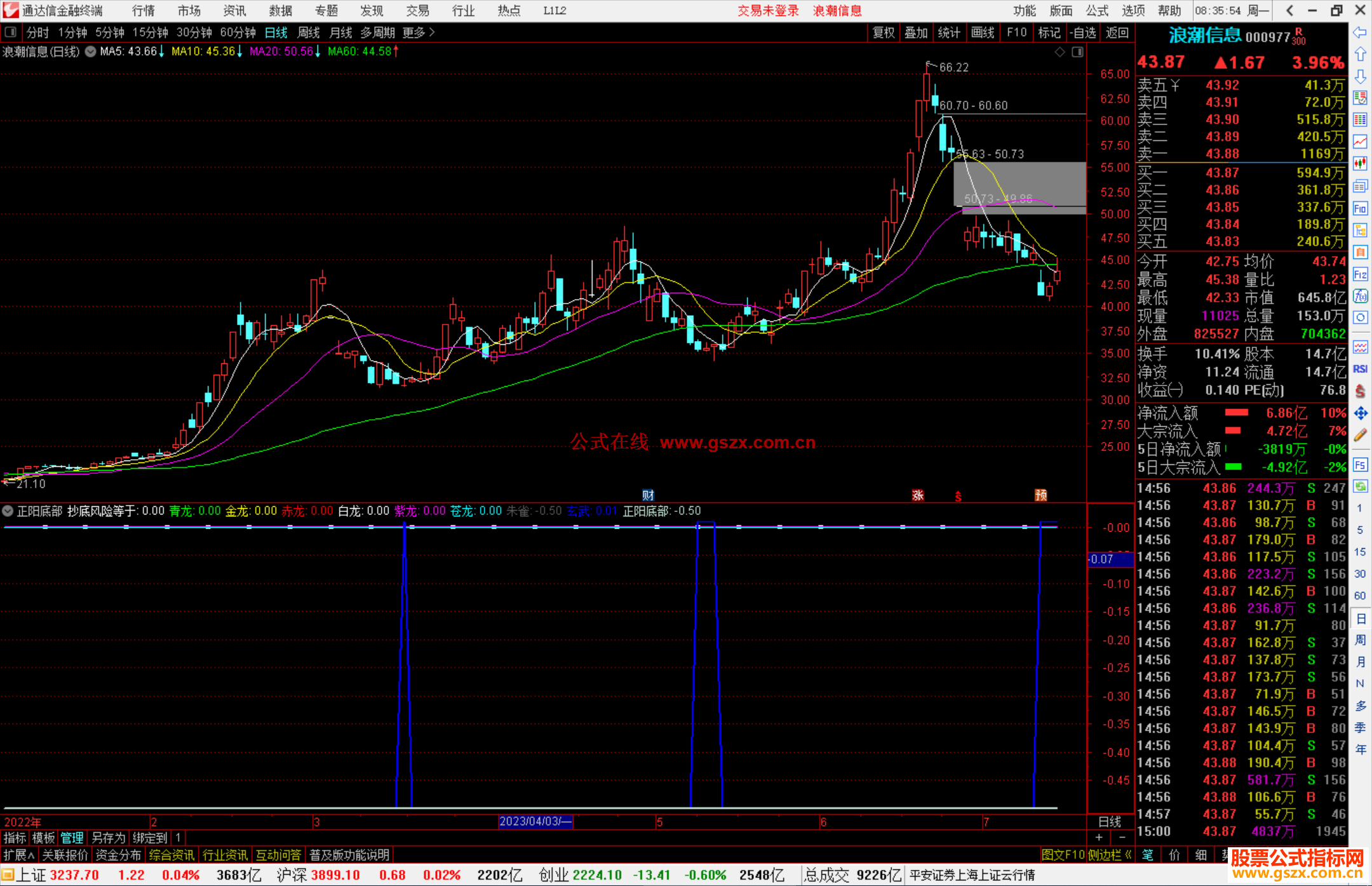Click the 画线 drawing button
The height and width of the screenshot is (886, 1372).
[982, 32]
